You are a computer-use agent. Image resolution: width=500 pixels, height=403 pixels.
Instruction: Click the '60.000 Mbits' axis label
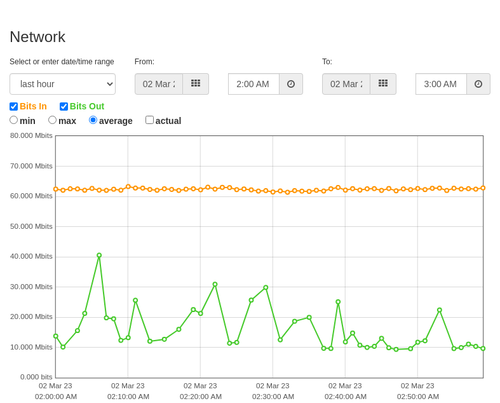coord(31,196)
